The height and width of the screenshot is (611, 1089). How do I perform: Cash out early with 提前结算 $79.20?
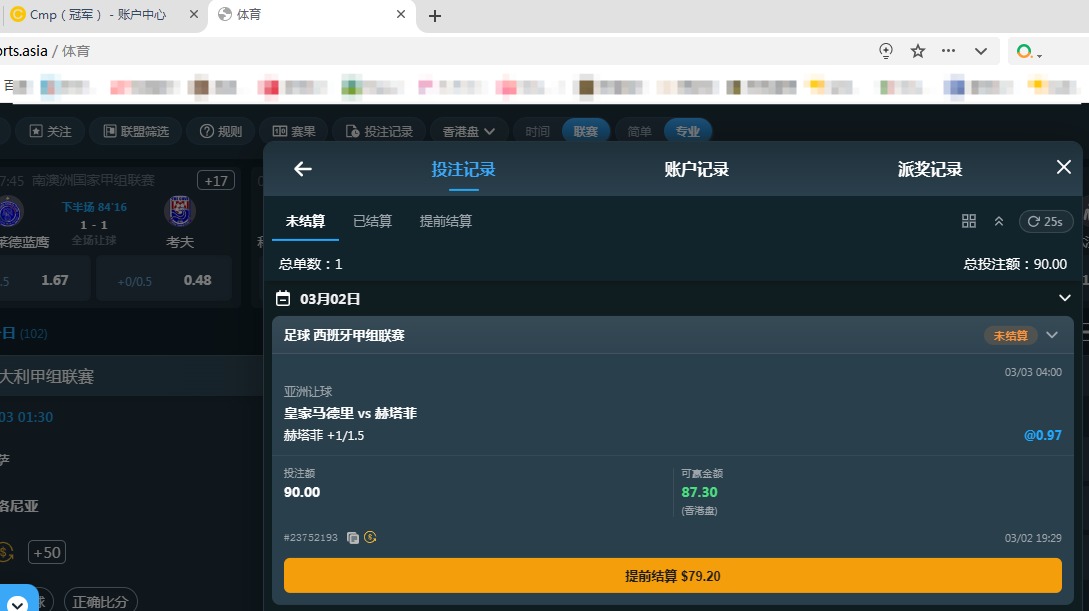677,576
